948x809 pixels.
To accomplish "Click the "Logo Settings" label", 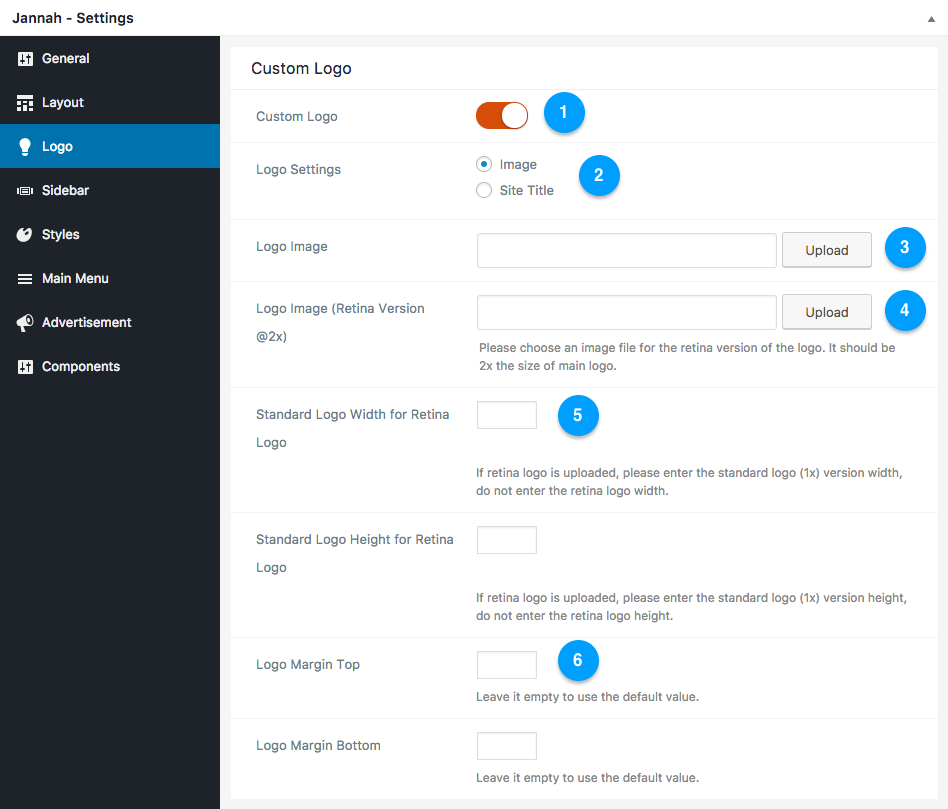I will click(x=298, y=170).
